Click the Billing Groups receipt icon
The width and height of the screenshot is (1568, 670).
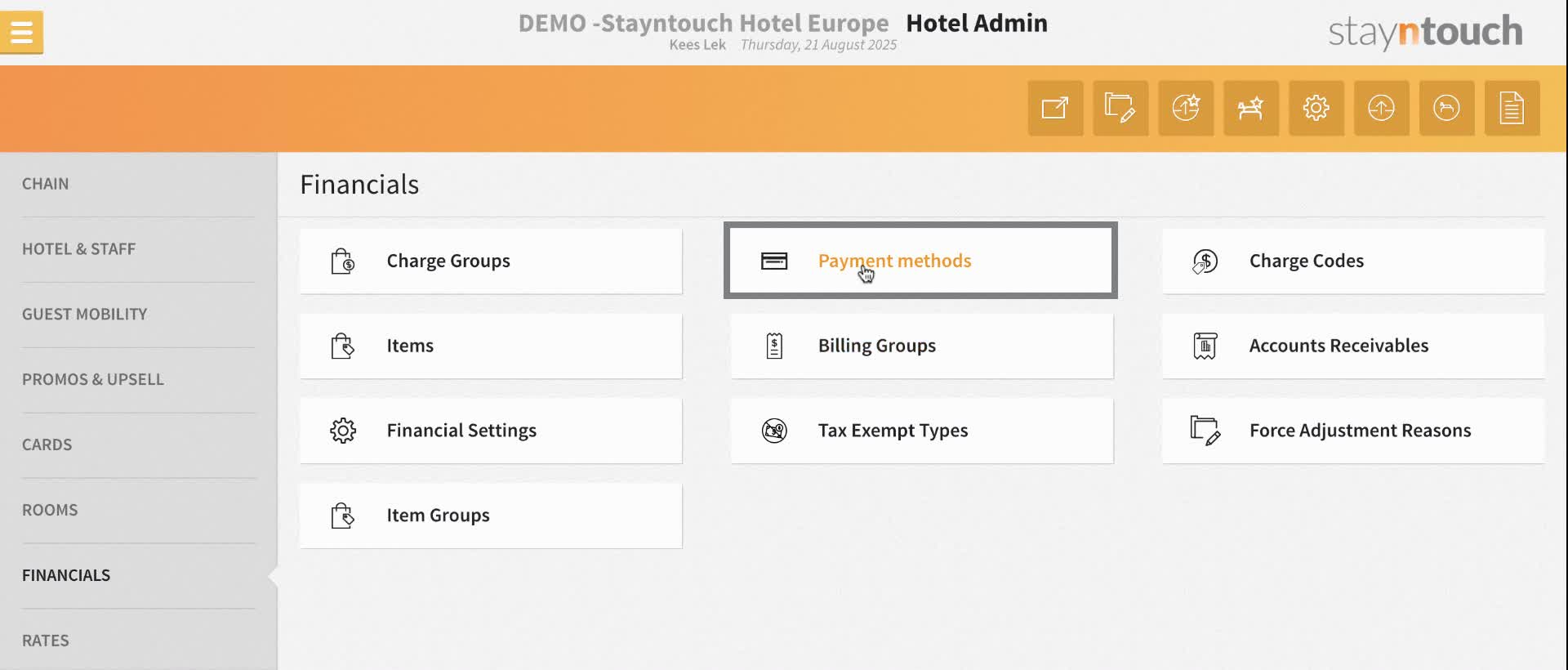(774, 346)
